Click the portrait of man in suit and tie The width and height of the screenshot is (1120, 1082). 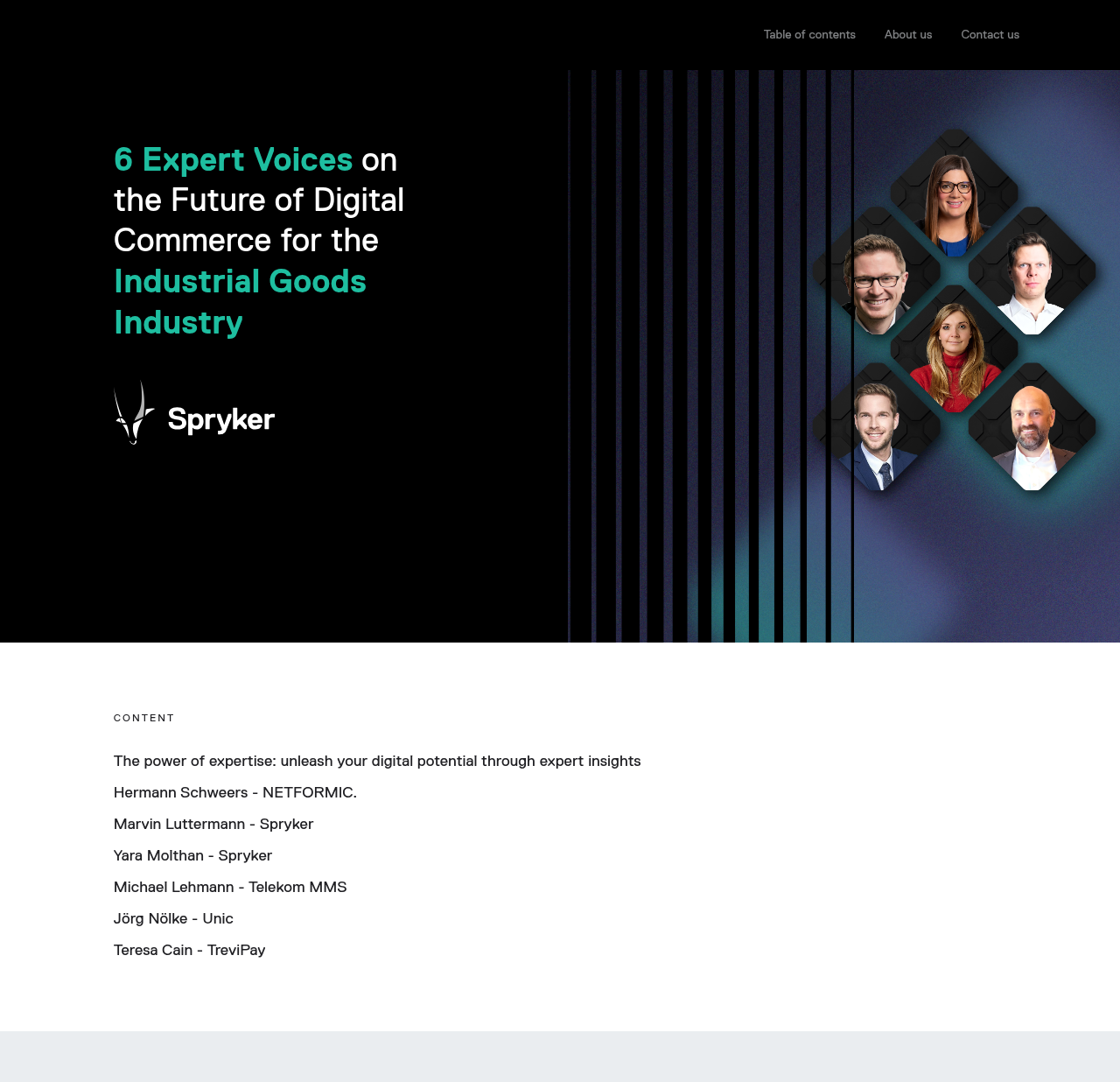(x=877, y=433)
